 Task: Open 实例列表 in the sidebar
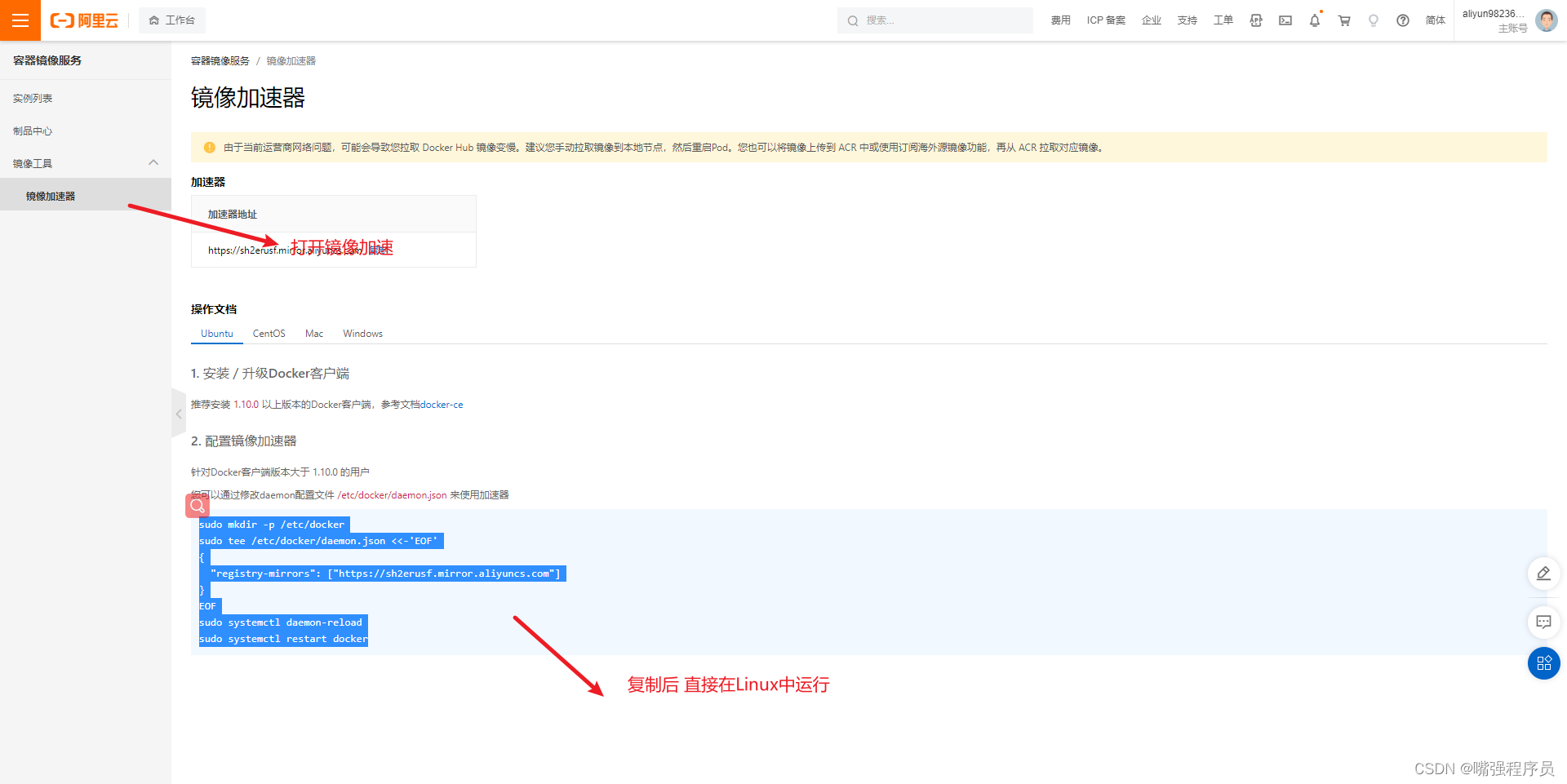click(x=33, y=99)
